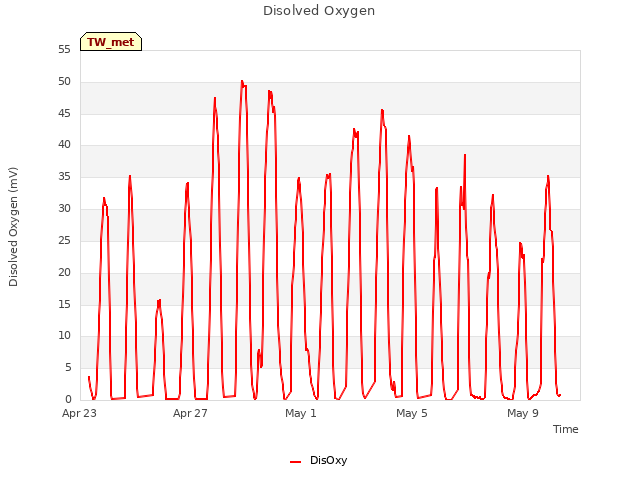This screenshot has height=480, width=640.
Task: Click the 0 y-axis tick label
Action: (68, 399)
